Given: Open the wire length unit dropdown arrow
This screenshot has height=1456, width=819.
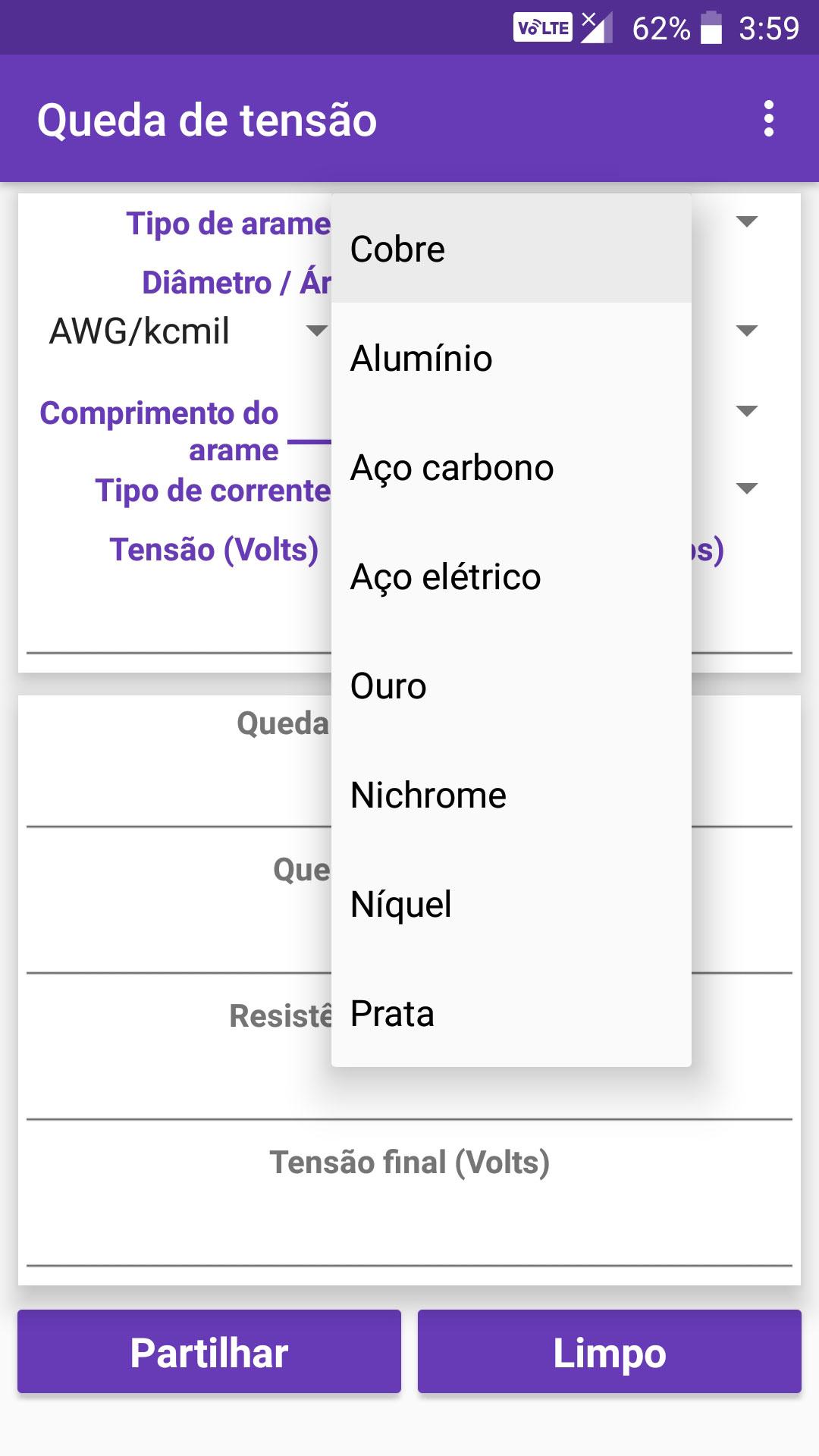Looking at the screenshot, I should [x=747, y=411].
